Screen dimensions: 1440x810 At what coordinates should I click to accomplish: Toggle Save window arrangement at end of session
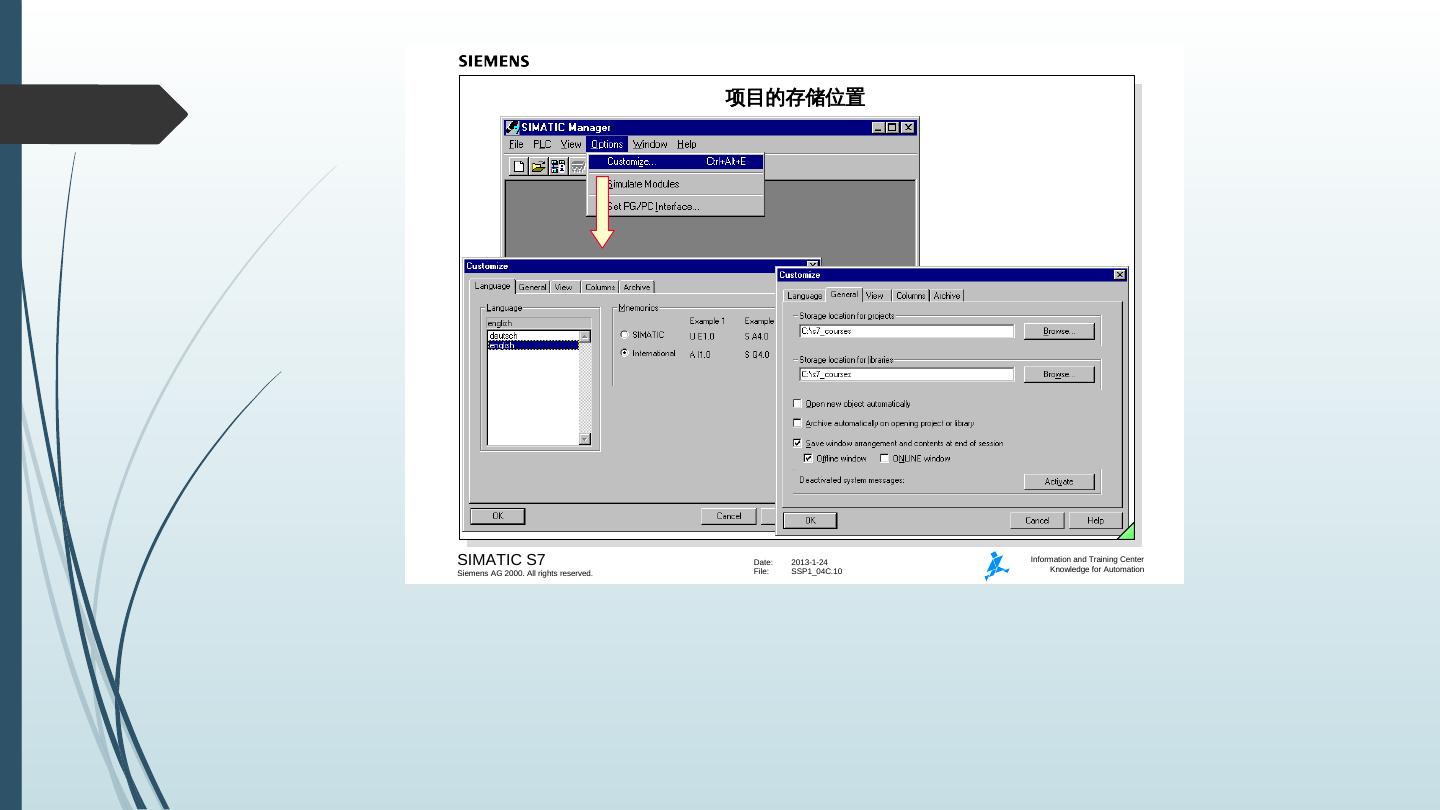click(798, 443)
